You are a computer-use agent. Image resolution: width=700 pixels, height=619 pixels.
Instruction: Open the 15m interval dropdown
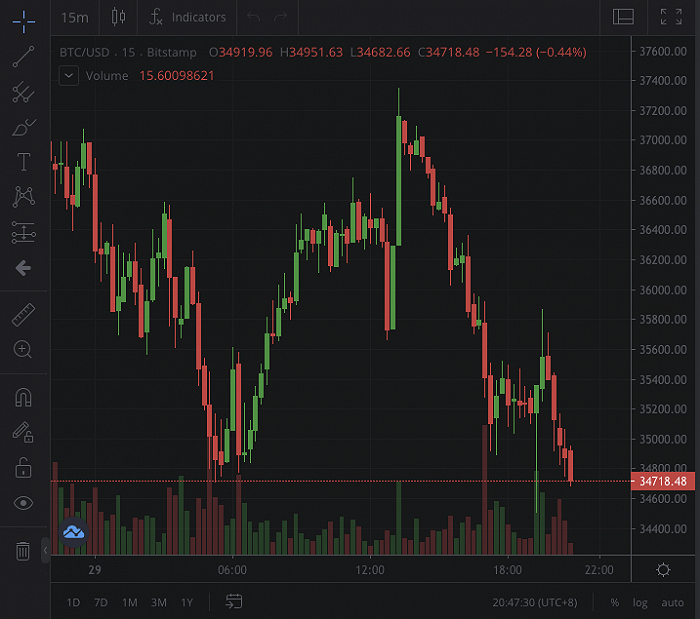pos(74,17)
